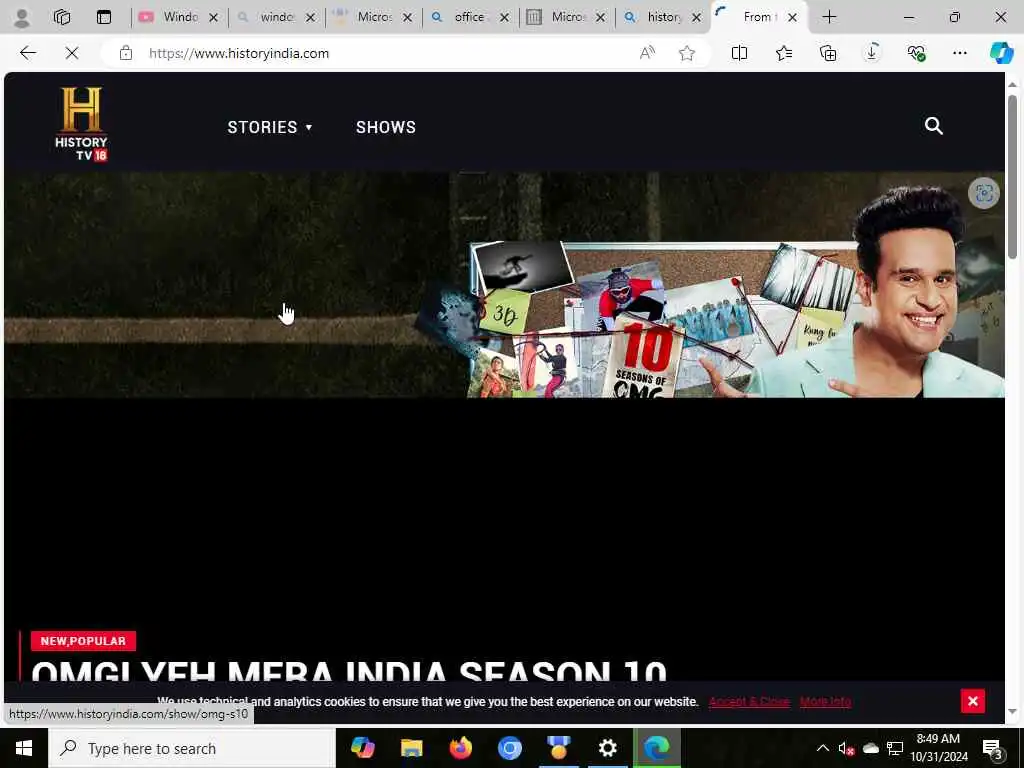Image resolution: width=1024 pixels, height=768 pixels.
Task: Open the site search magnifier icon
Action: (x=934, y=126)
